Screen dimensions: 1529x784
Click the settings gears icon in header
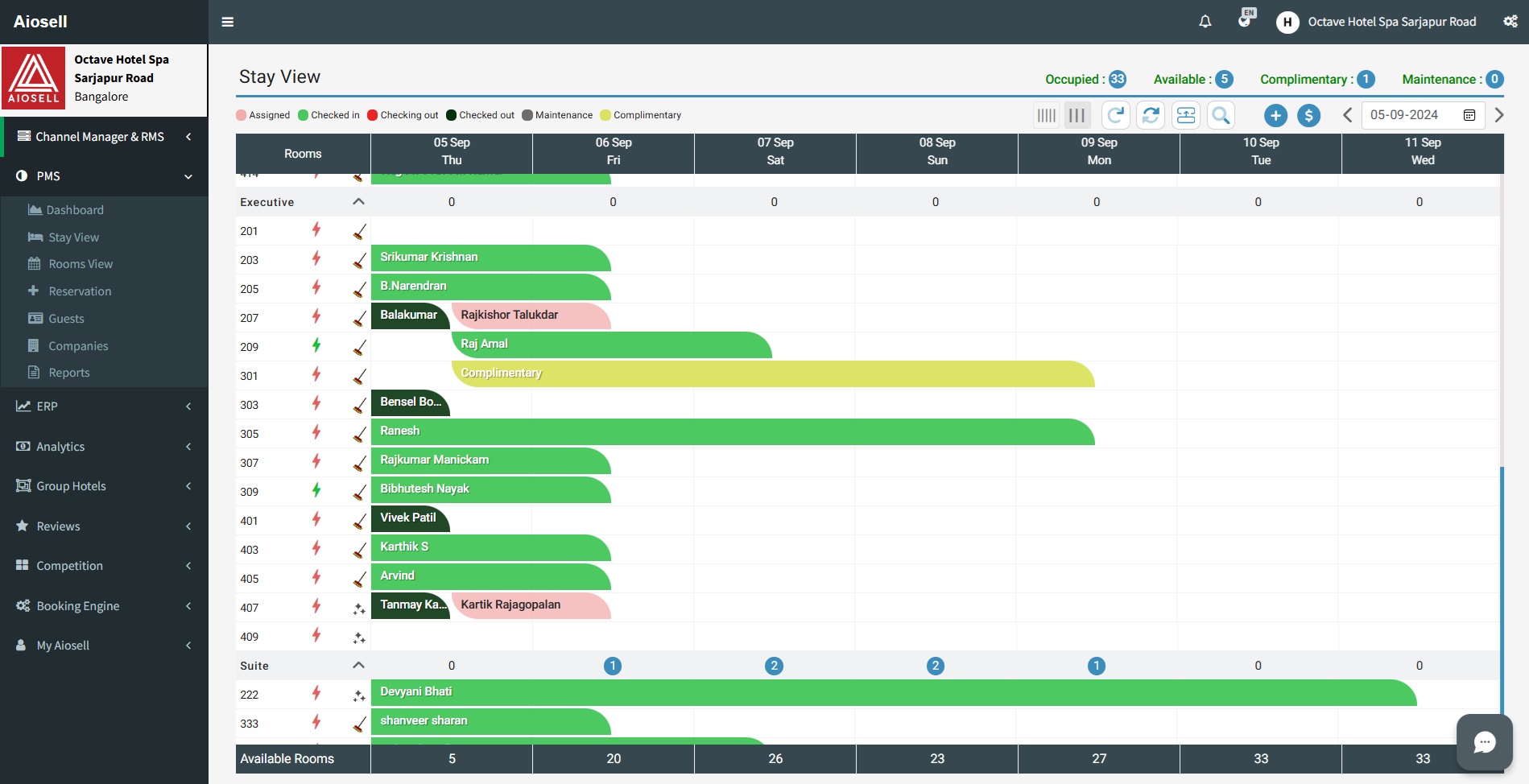pos(1510,22)
